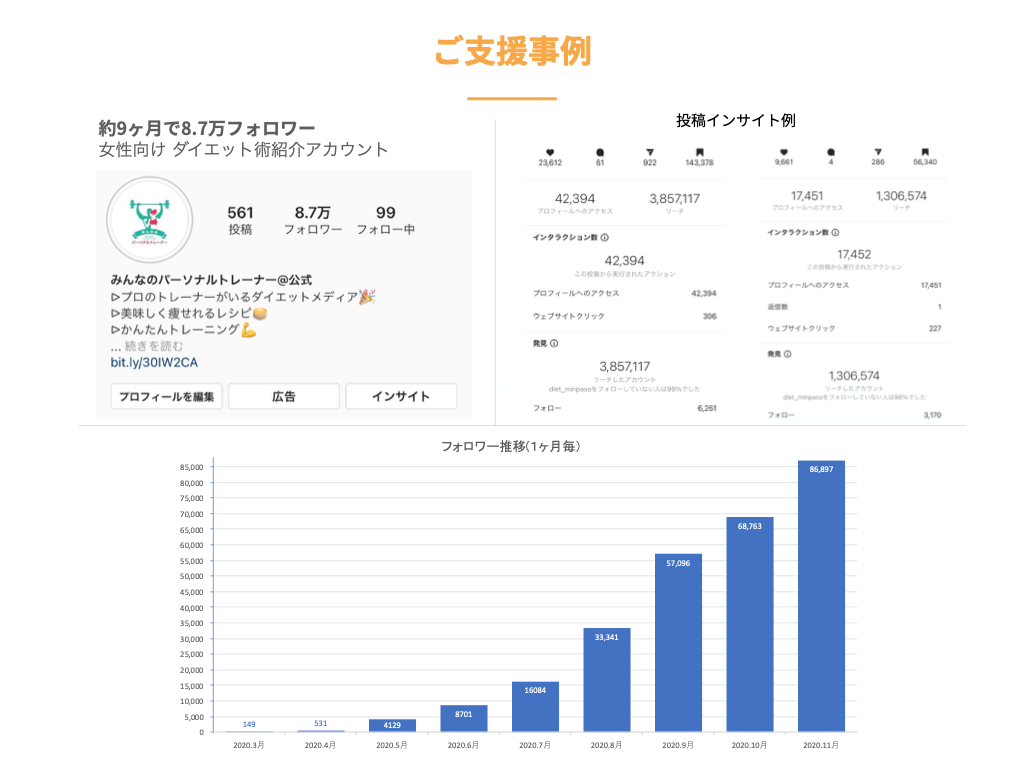The image size is (1024, 768).
Task: Click the 531 value above 2020.4月
Action: [321, 723]
